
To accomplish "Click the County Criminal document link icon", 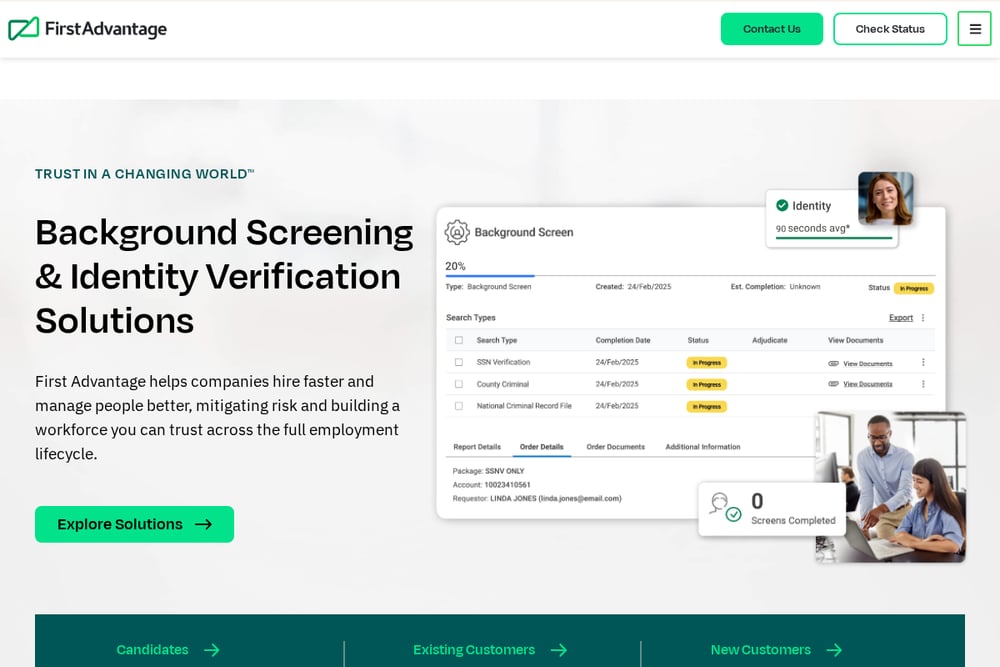I will coord(833,384).
